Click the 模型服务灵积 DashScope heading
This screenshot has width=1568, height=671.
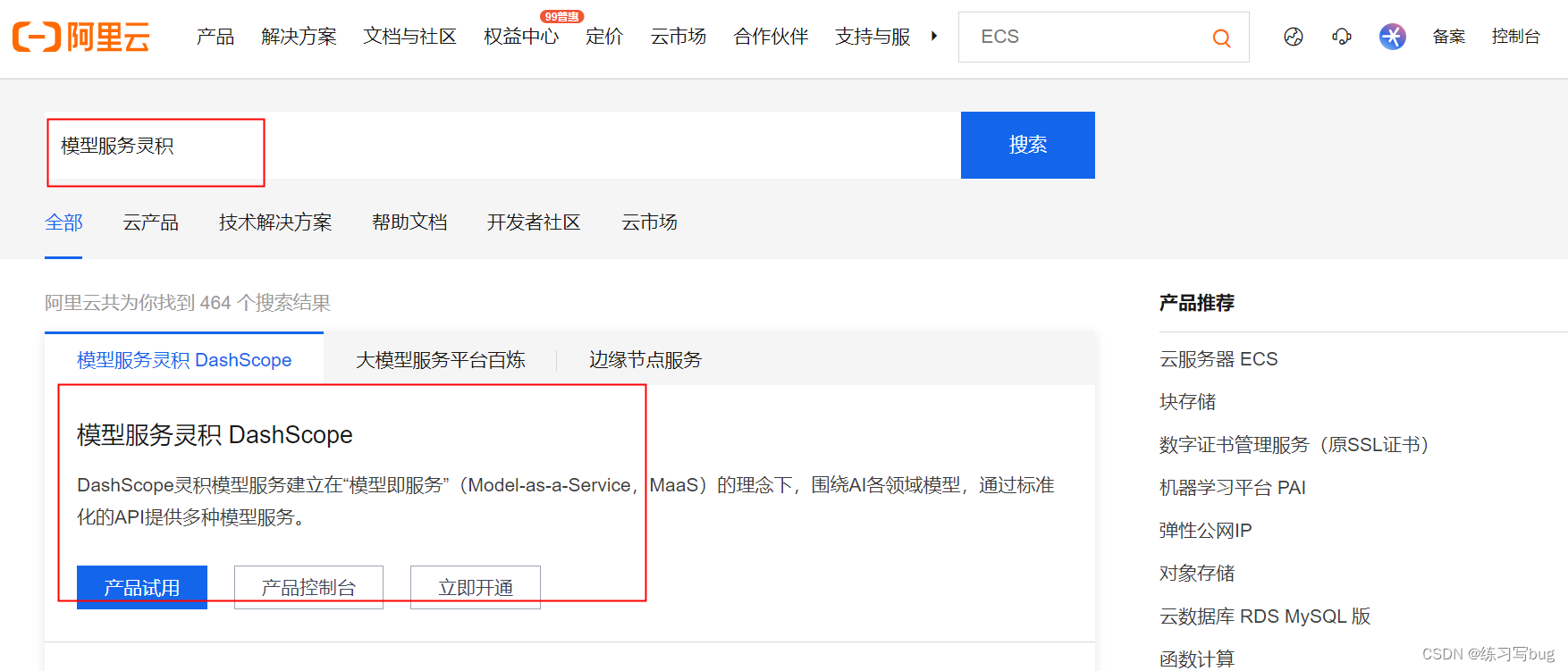point(215,435)
